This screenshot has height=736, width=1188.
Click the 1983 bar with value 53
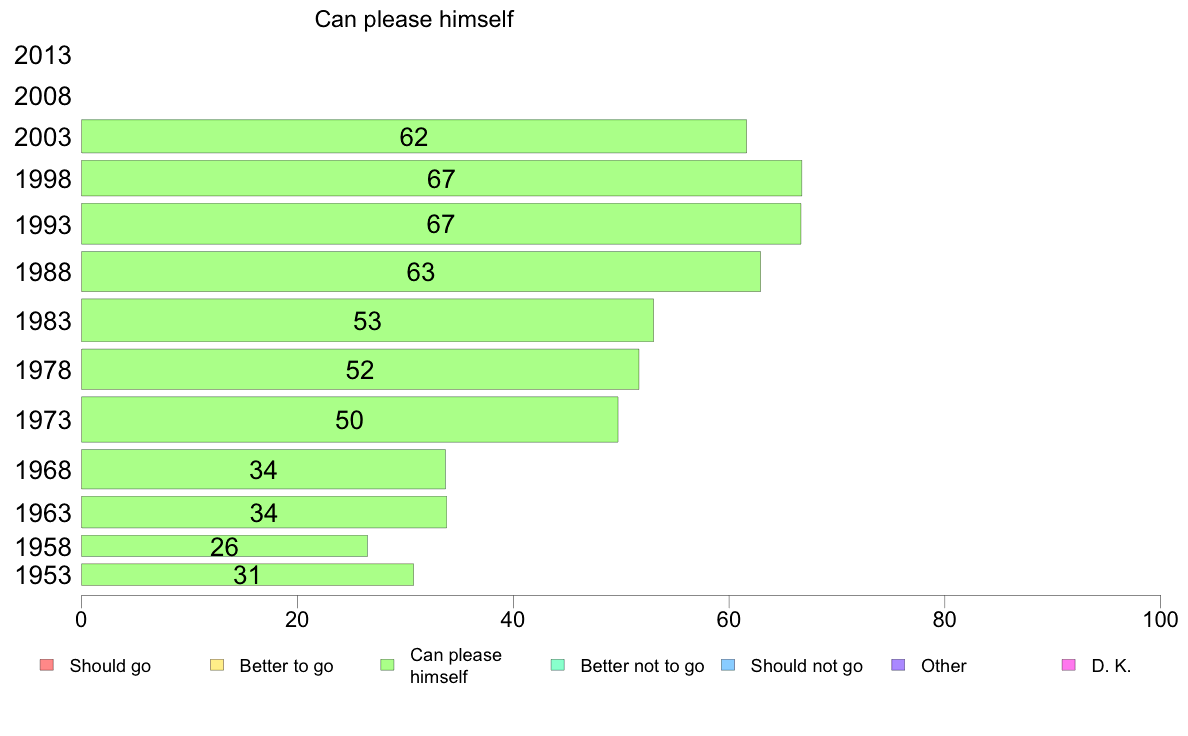[x=367, y=321]
